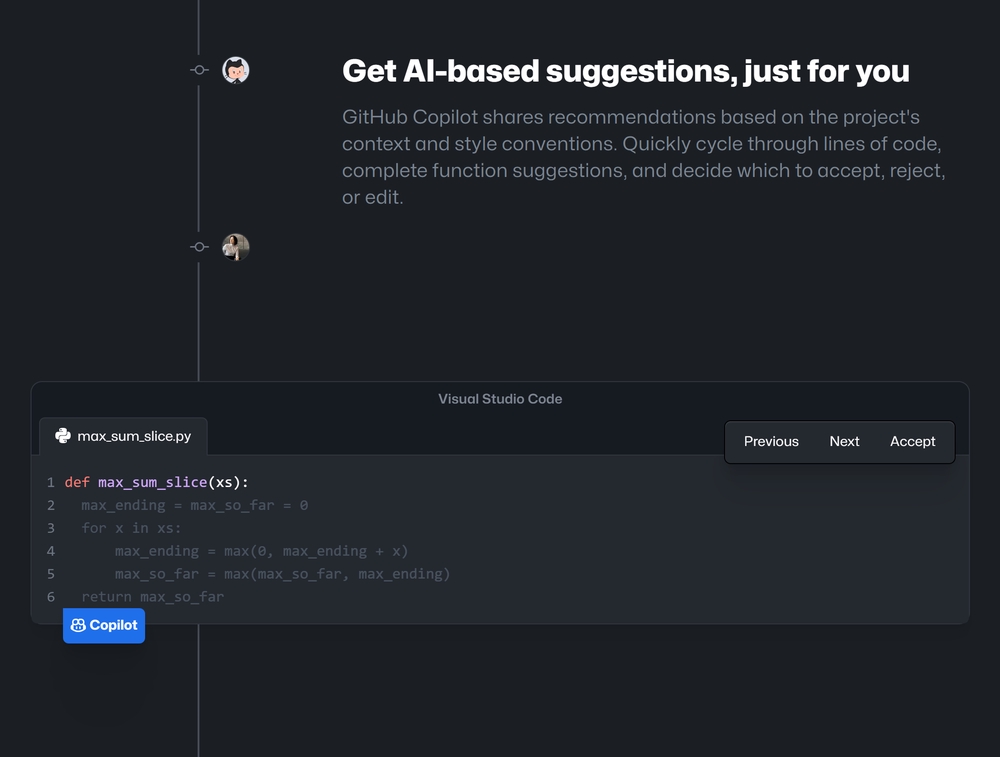
Task: Click line number 6 in the gutter
Action: (x=50, y=597)
